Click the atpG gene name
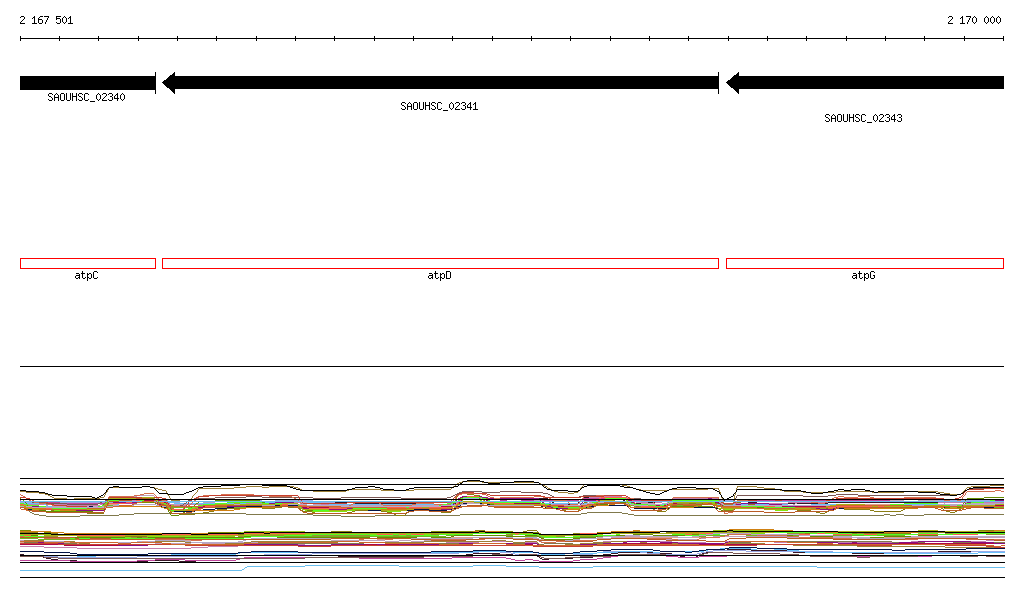This screenshot has height=611, width=1024. coord(863,275)
